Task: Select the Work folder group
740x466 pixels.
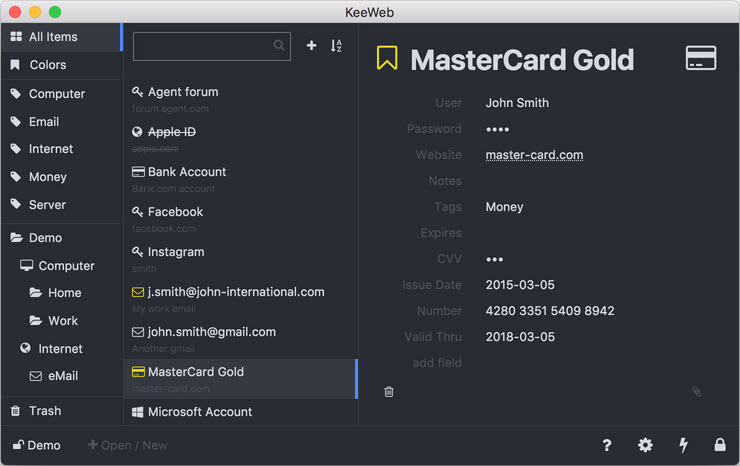Action: pyautogui.click(x=61, y=321)
